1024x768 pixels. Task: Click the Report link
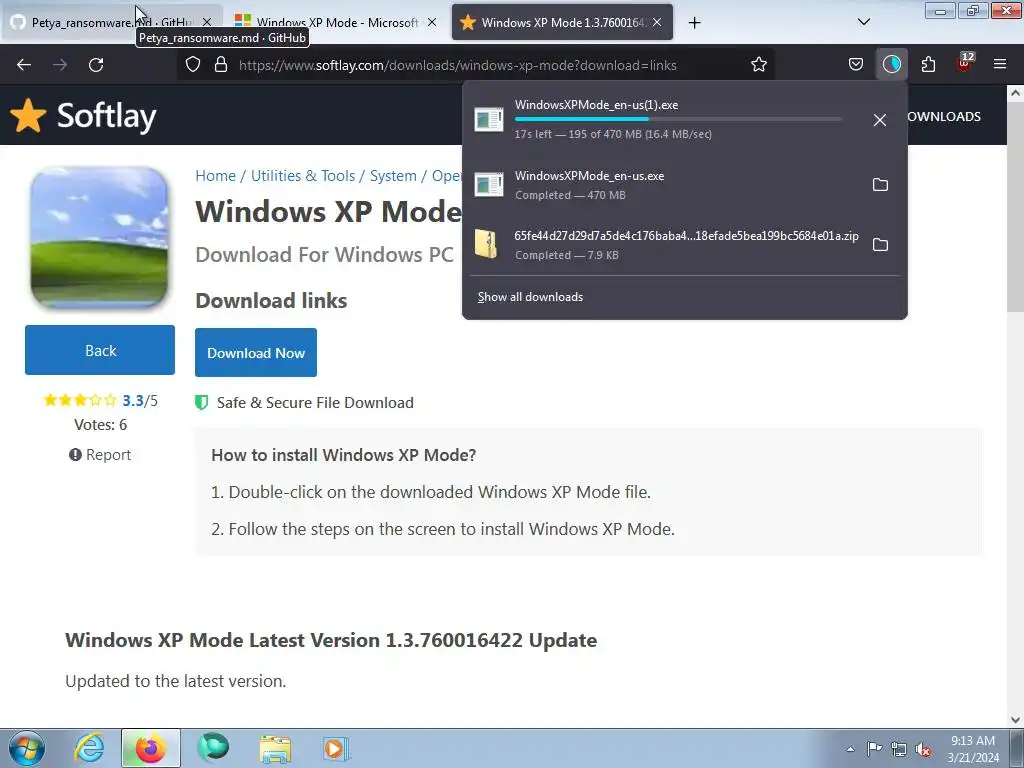[100, 455]
